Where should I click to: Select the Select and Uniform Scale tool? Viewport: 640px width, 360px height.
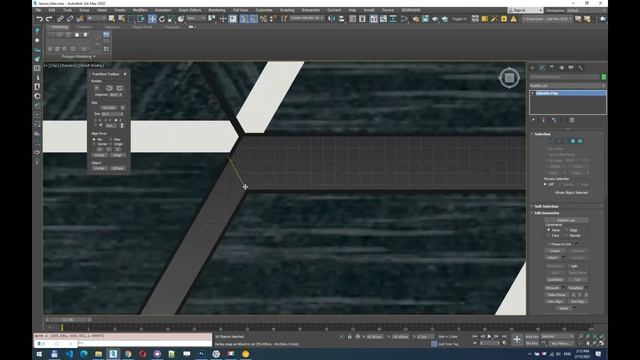[171, 19]
